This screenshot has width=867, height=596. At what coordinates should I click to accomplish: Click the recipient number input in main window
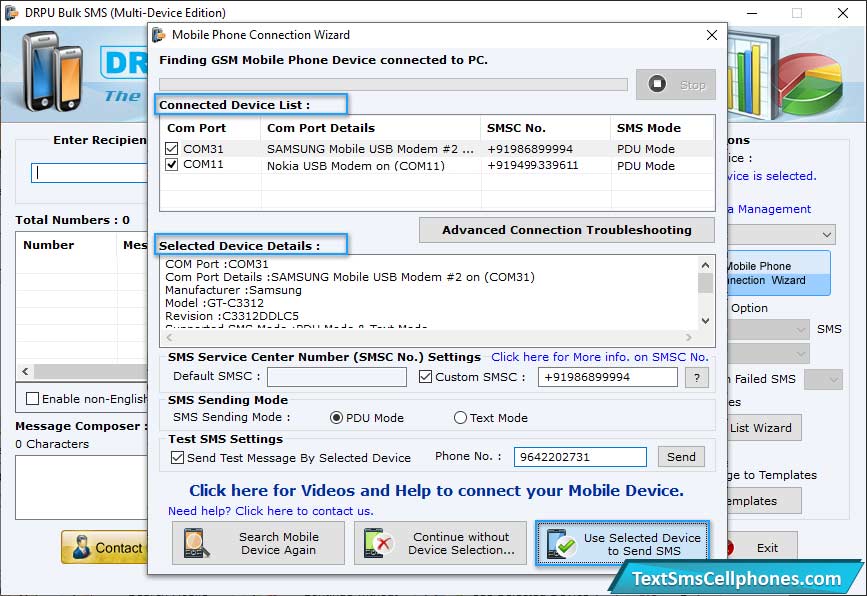[89, 173]
